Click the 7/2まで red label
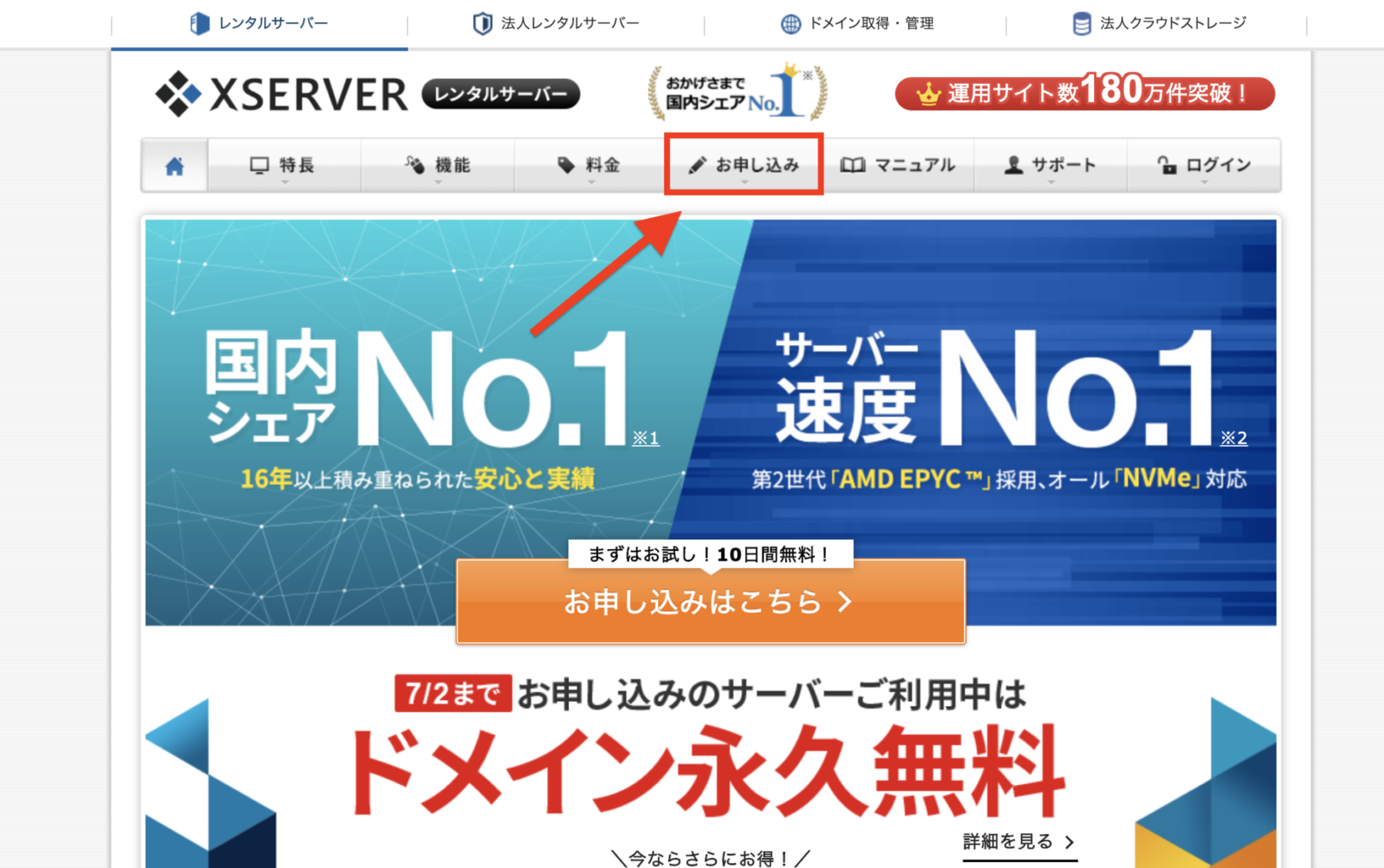This screenshot has width=1384, height=868. (453, 693)
